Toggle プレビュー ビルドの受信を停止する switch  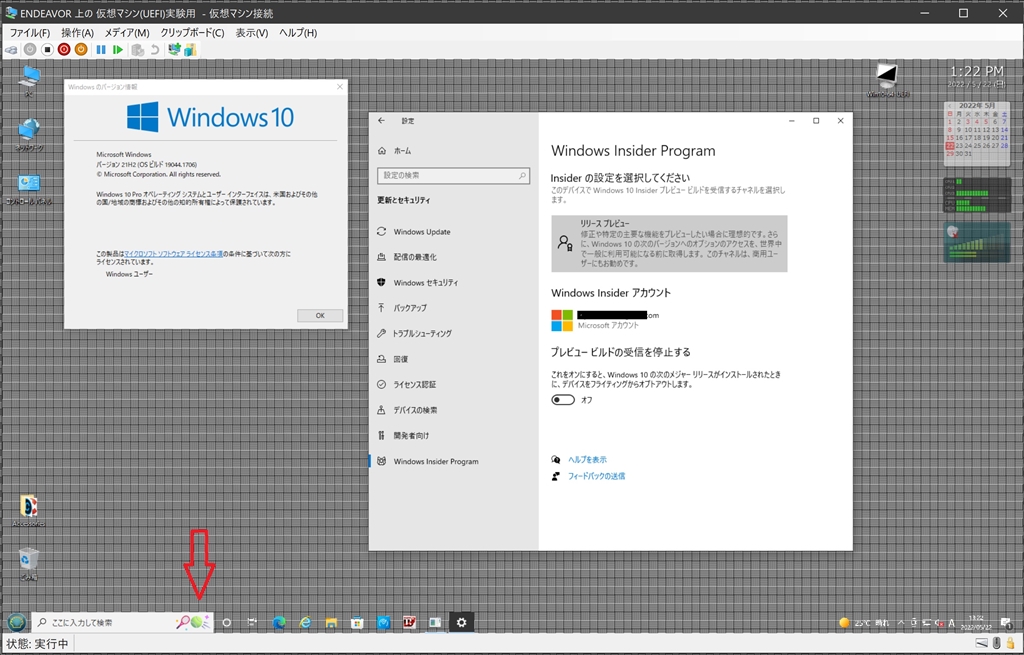[563, 400]
